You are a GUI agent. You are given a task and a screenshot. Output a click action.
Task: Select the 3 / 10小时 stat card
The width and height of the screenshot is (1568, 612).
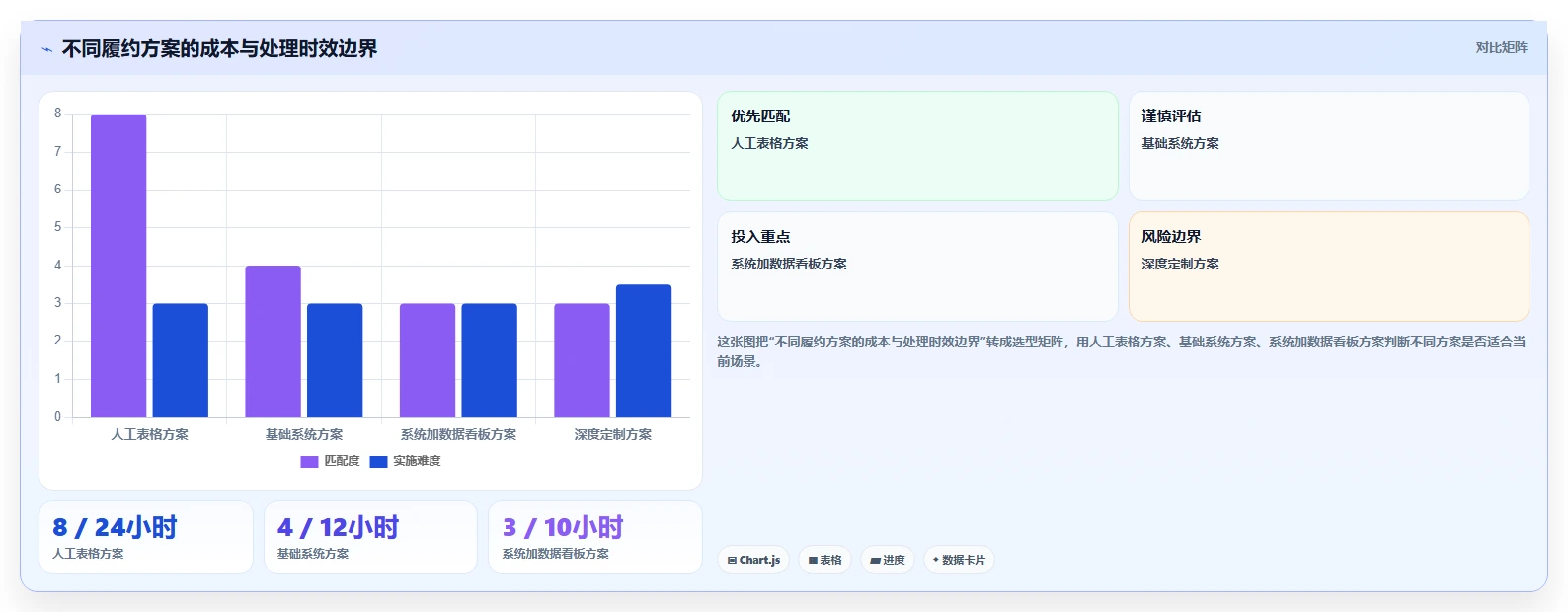coord(595,537)
